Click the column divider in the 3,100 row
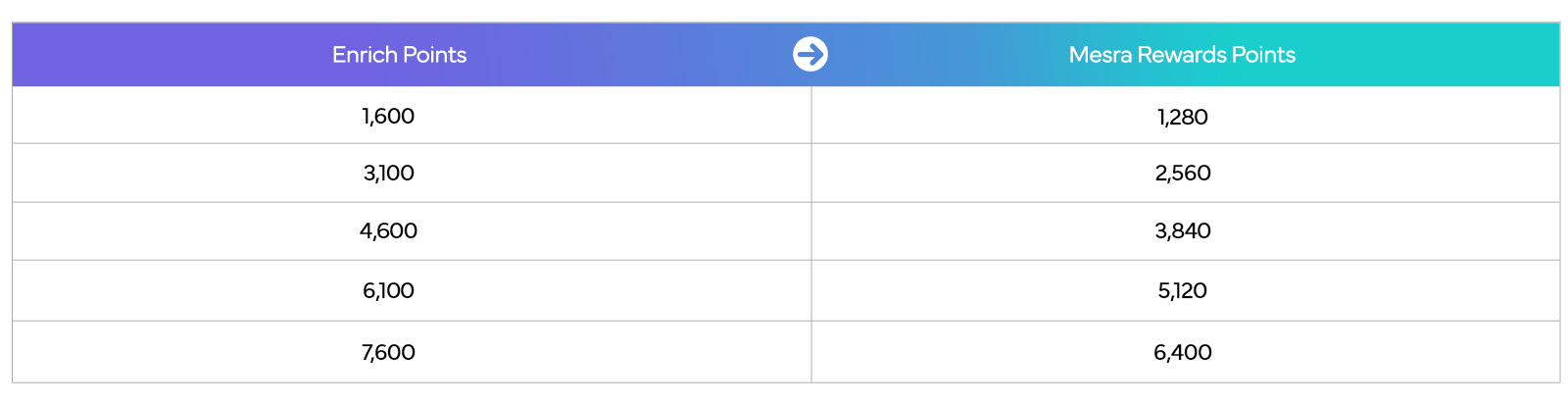1568x402 pixels. click(811, 173)
